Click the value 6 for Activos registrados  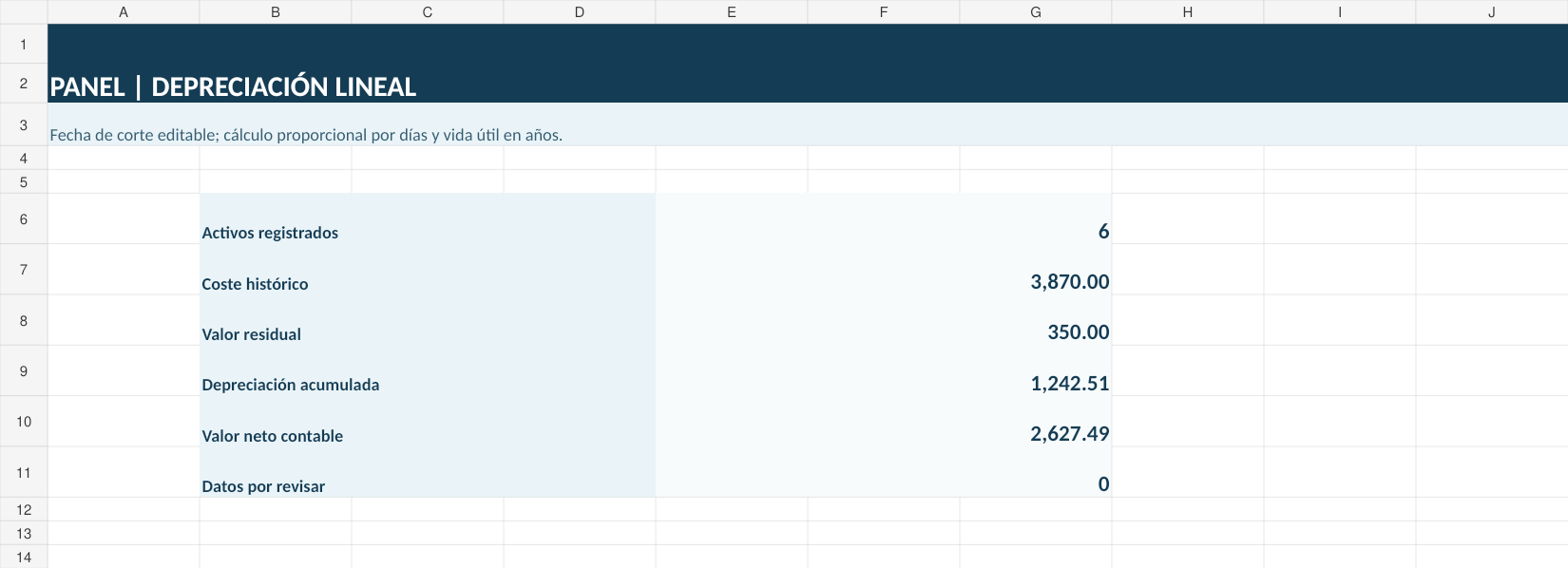pyautogui.click(x=884, y=218)
